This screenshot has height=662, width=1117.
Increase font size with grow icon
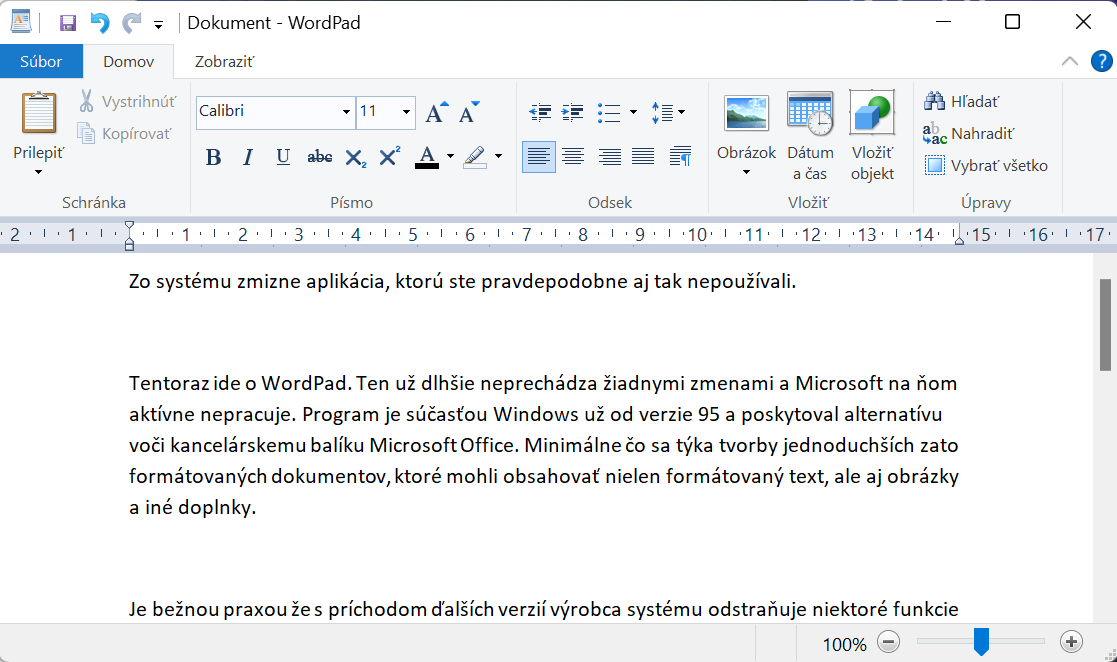436,112
